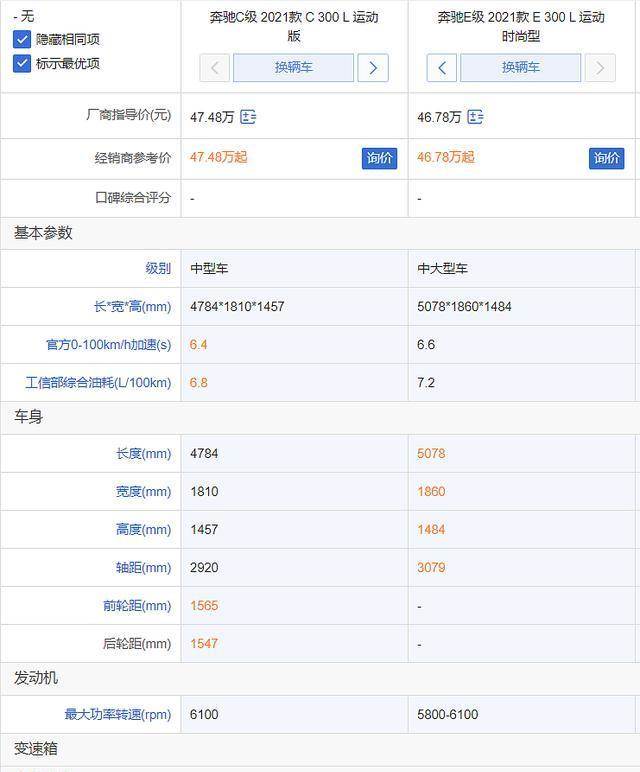Viewport: 640px width, 772px height.
Task: Click 工信部综合油耗(L/100km) parameter label
Action: [98, 383]
